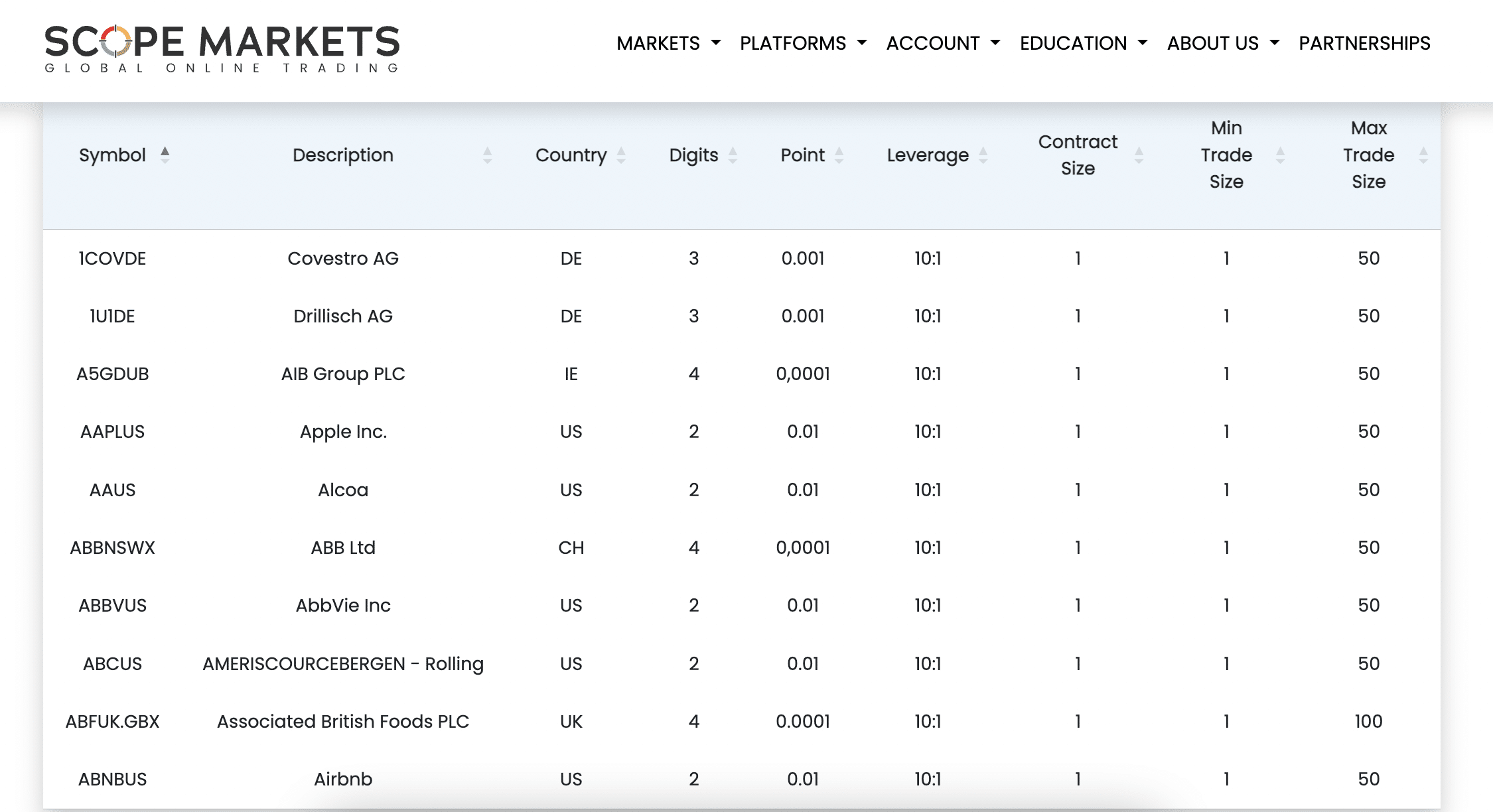Open the MARKETS dropdown menu
1493x812 pixels.
click(x=668, y=43)
